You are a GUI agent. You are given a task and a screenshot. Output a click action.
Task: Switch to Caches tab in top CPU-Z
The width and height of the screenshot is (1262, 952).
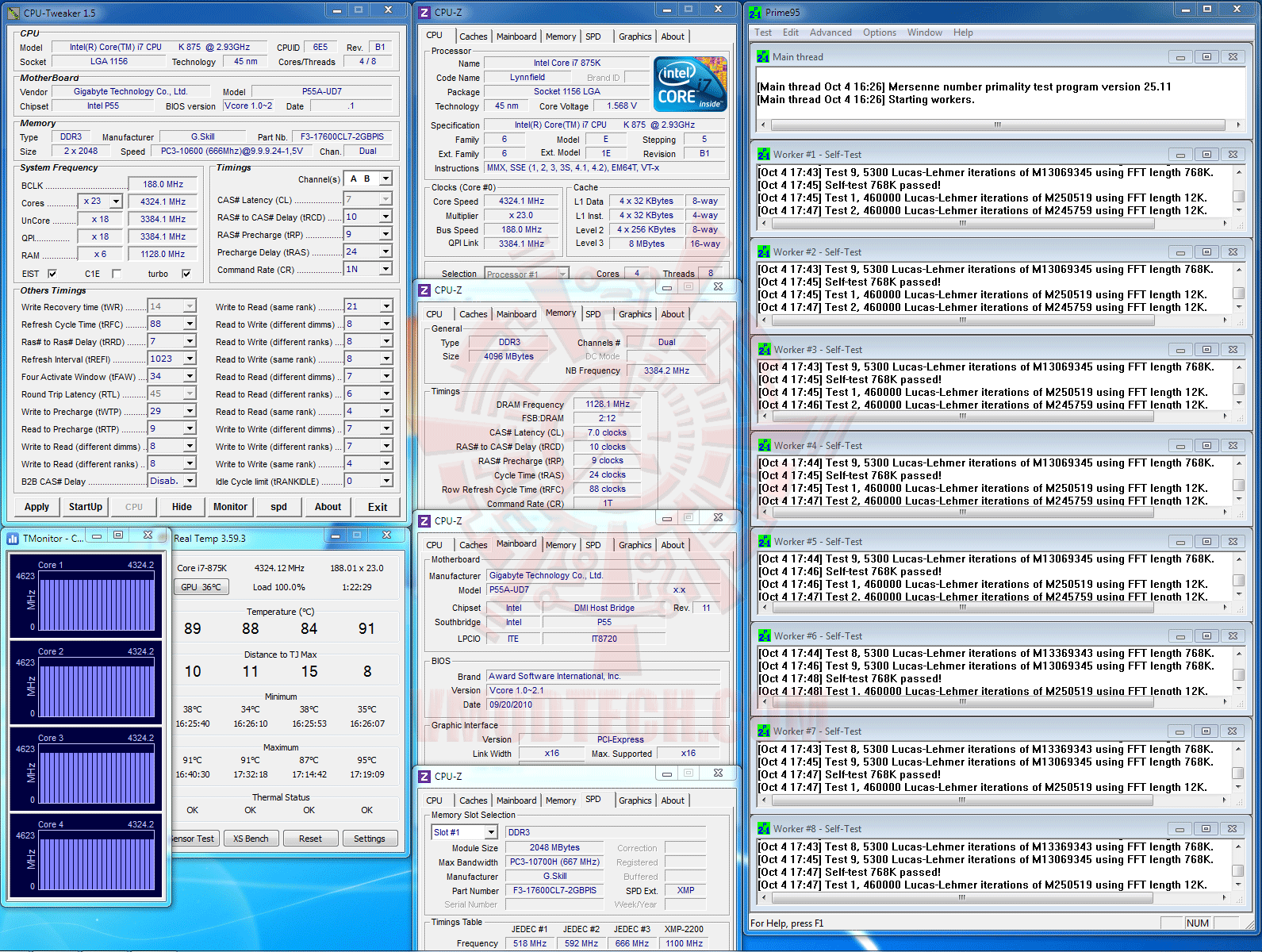[473, 36]
